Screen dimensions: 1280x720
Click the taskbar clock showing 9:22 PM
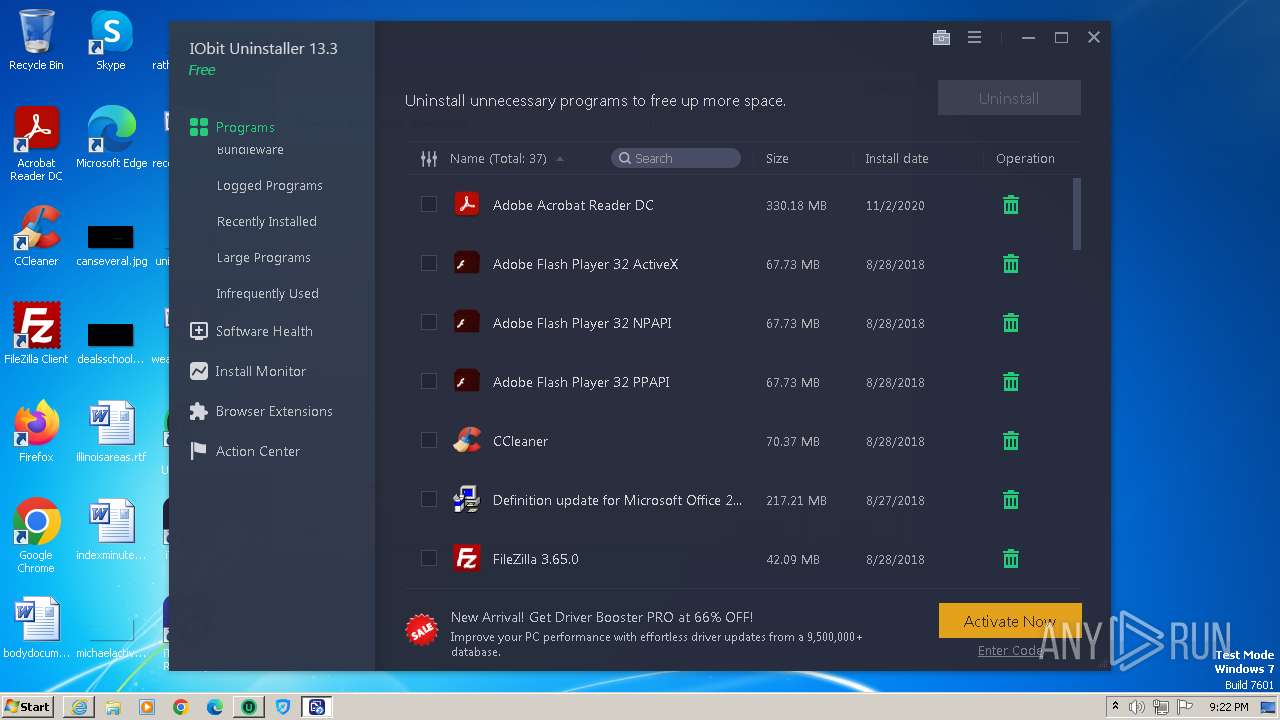pyautogui.click(x=1228, y=707)
